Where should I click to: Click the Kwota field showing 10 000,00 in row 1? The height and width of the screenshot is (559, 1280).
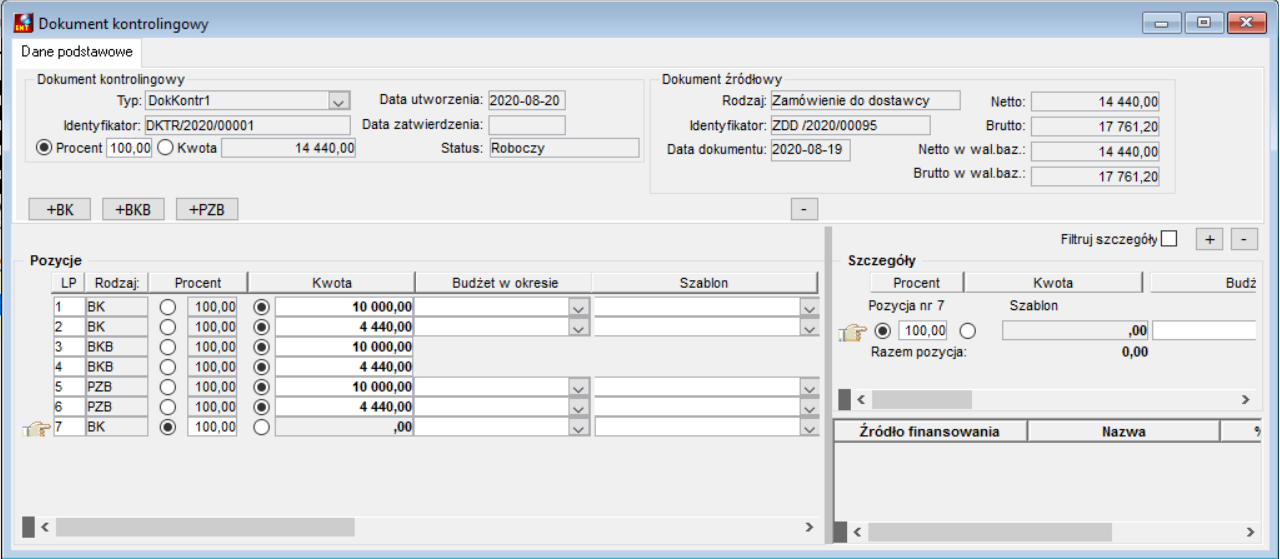tap(345, 306)
